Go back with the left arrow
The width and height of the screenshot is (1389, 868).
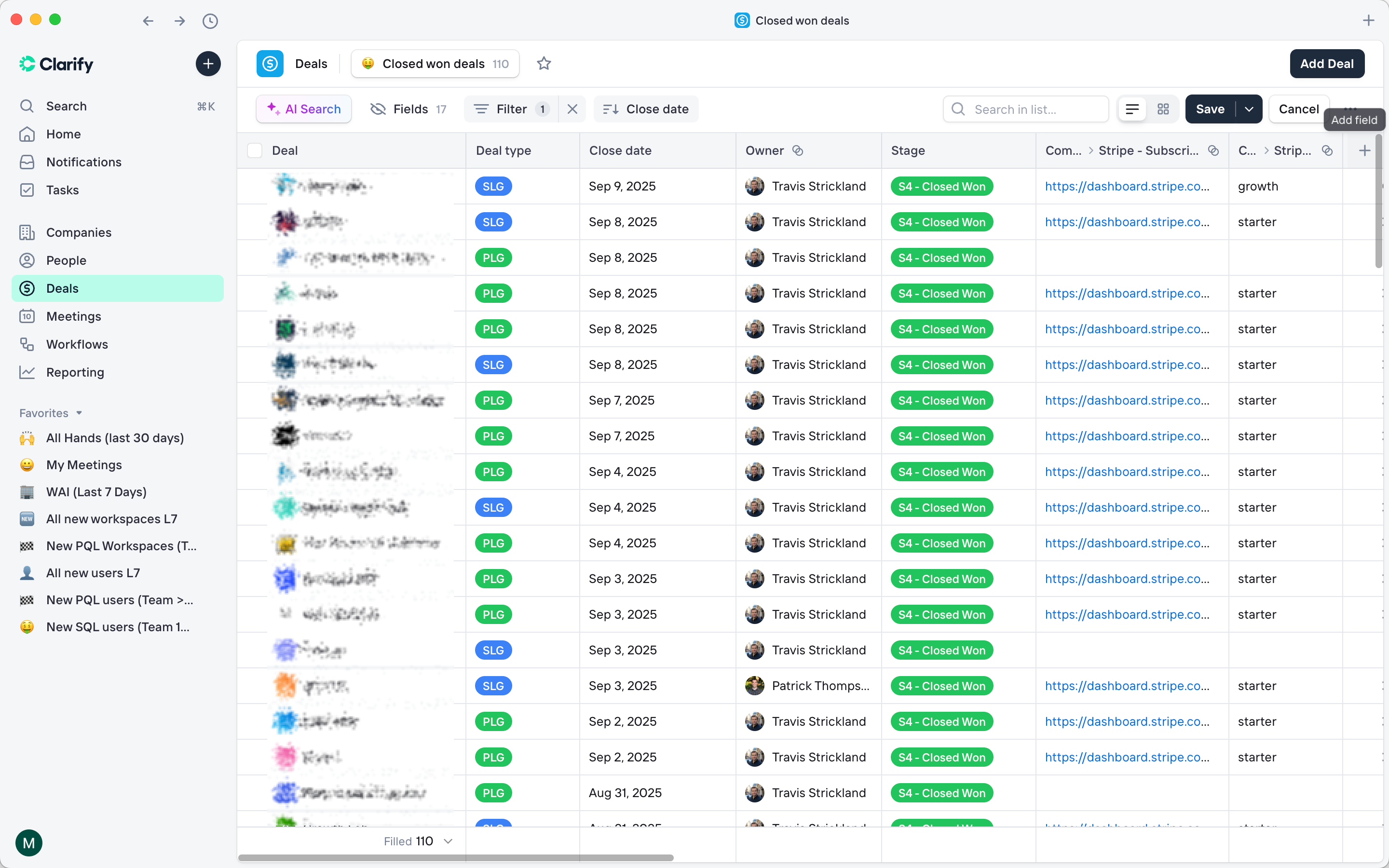point(148,21)
